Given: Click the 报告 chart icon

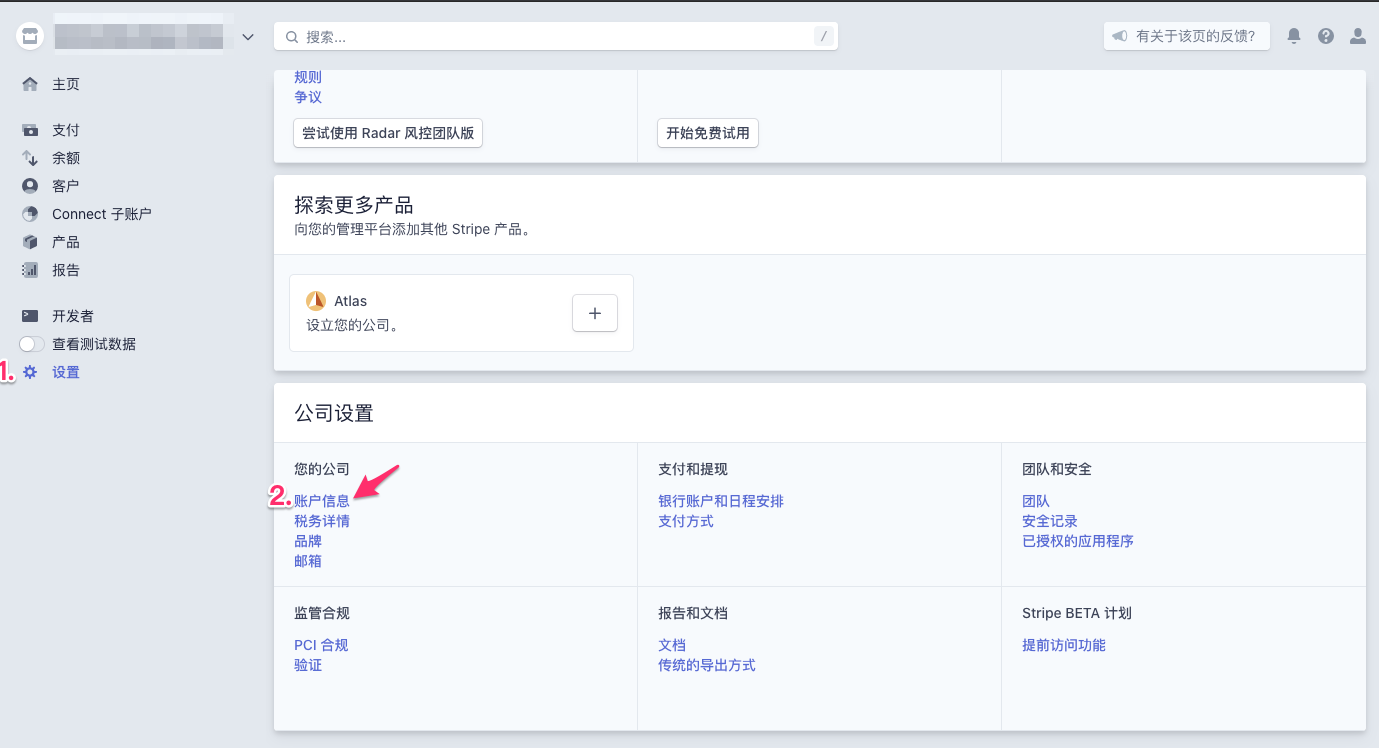Looking at the screenshot, I should click(30, 270).
